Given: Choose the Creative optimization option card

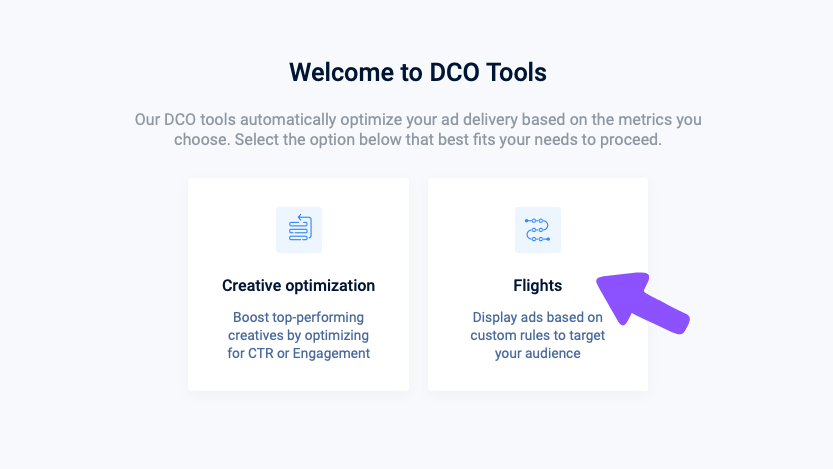Looking at the screenshot, I should [x=299, y=285].
